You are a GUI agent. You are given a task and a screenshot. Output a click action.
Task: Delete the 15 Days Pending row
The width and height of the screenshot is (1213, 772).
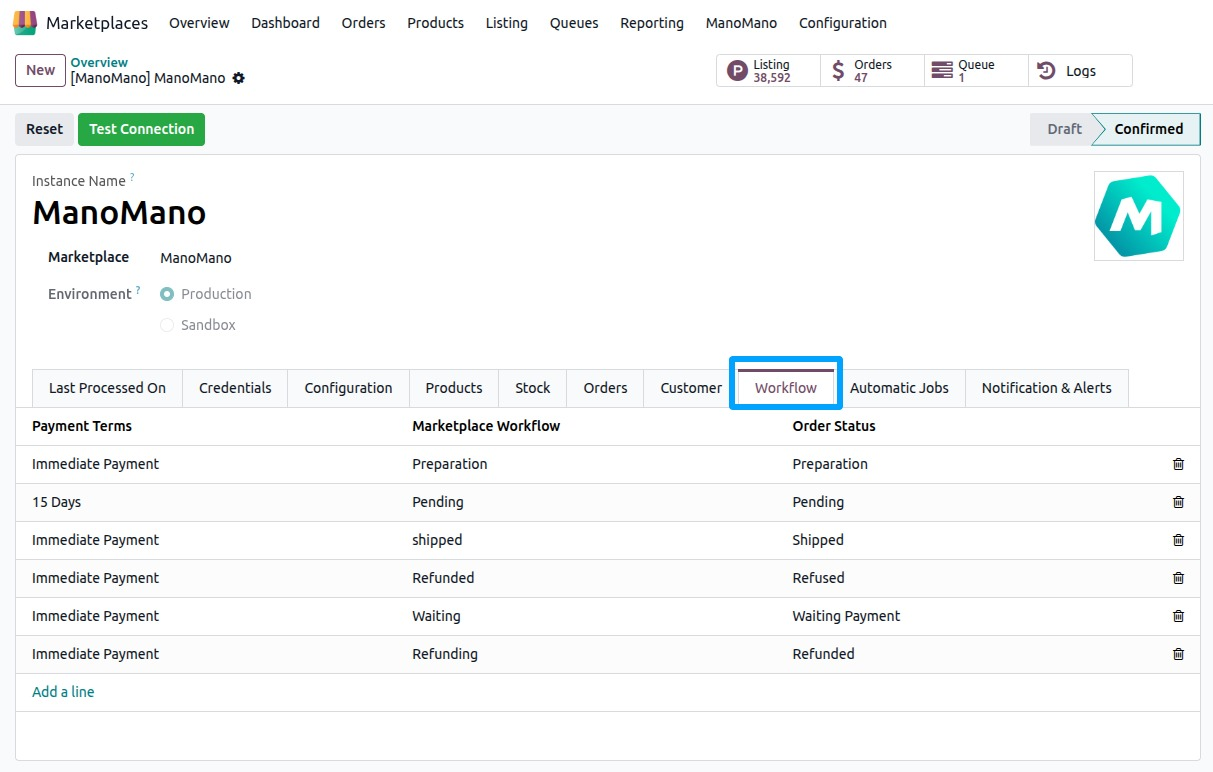click(1178, 502)
